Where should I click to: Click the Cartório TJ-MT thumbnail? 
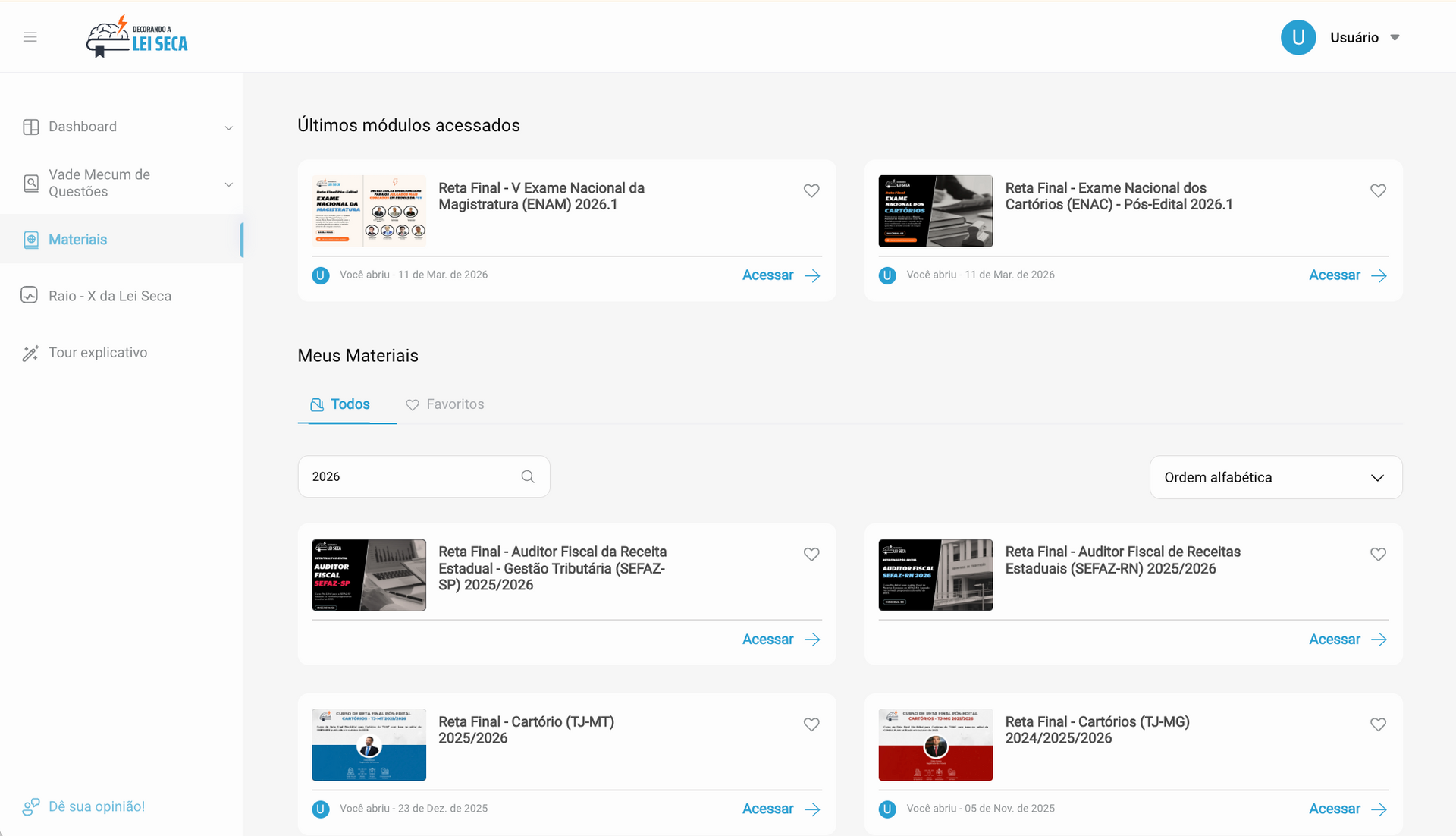click(369, 745)
